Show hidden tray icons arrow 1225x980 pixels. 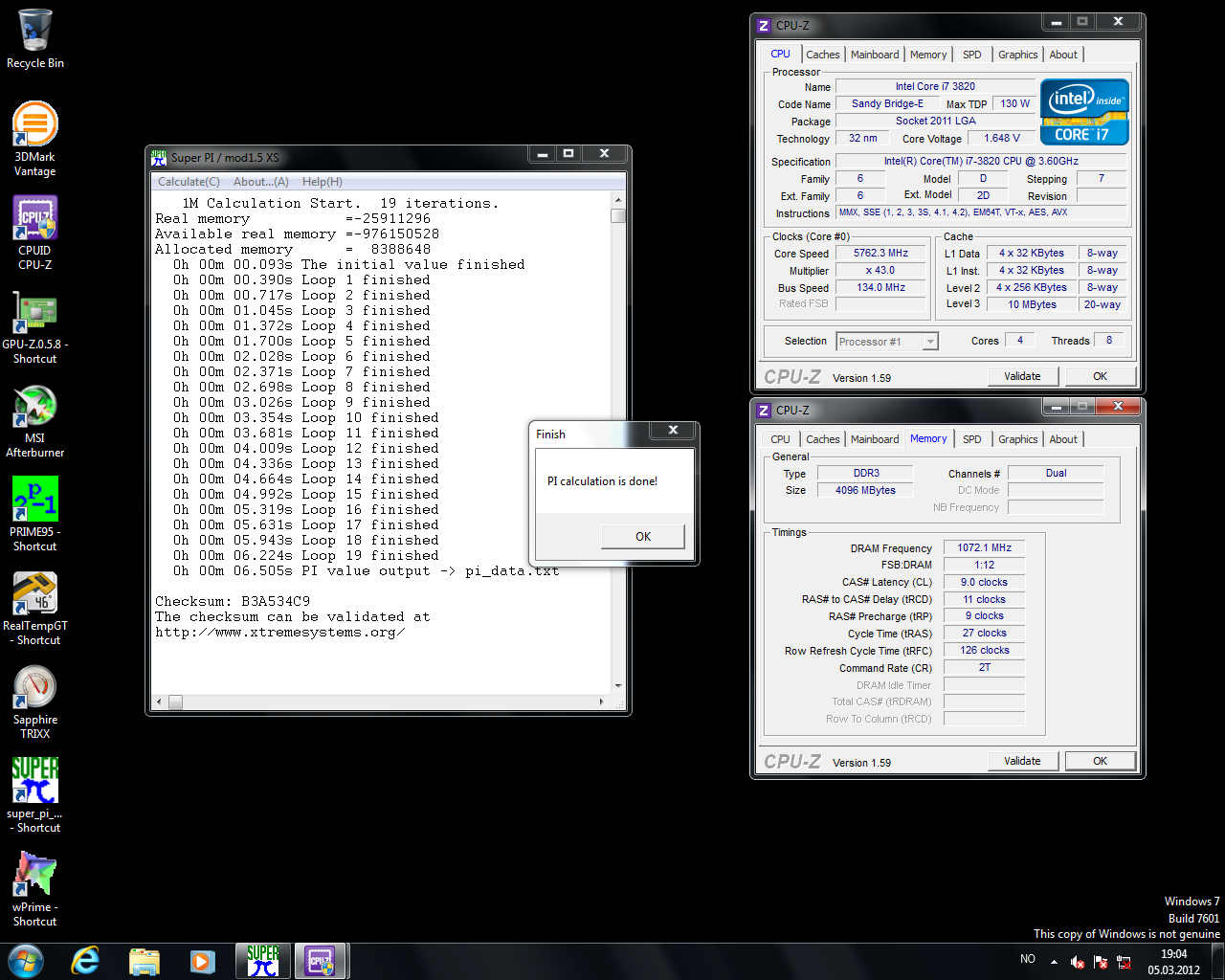(x=1054, y=962)
